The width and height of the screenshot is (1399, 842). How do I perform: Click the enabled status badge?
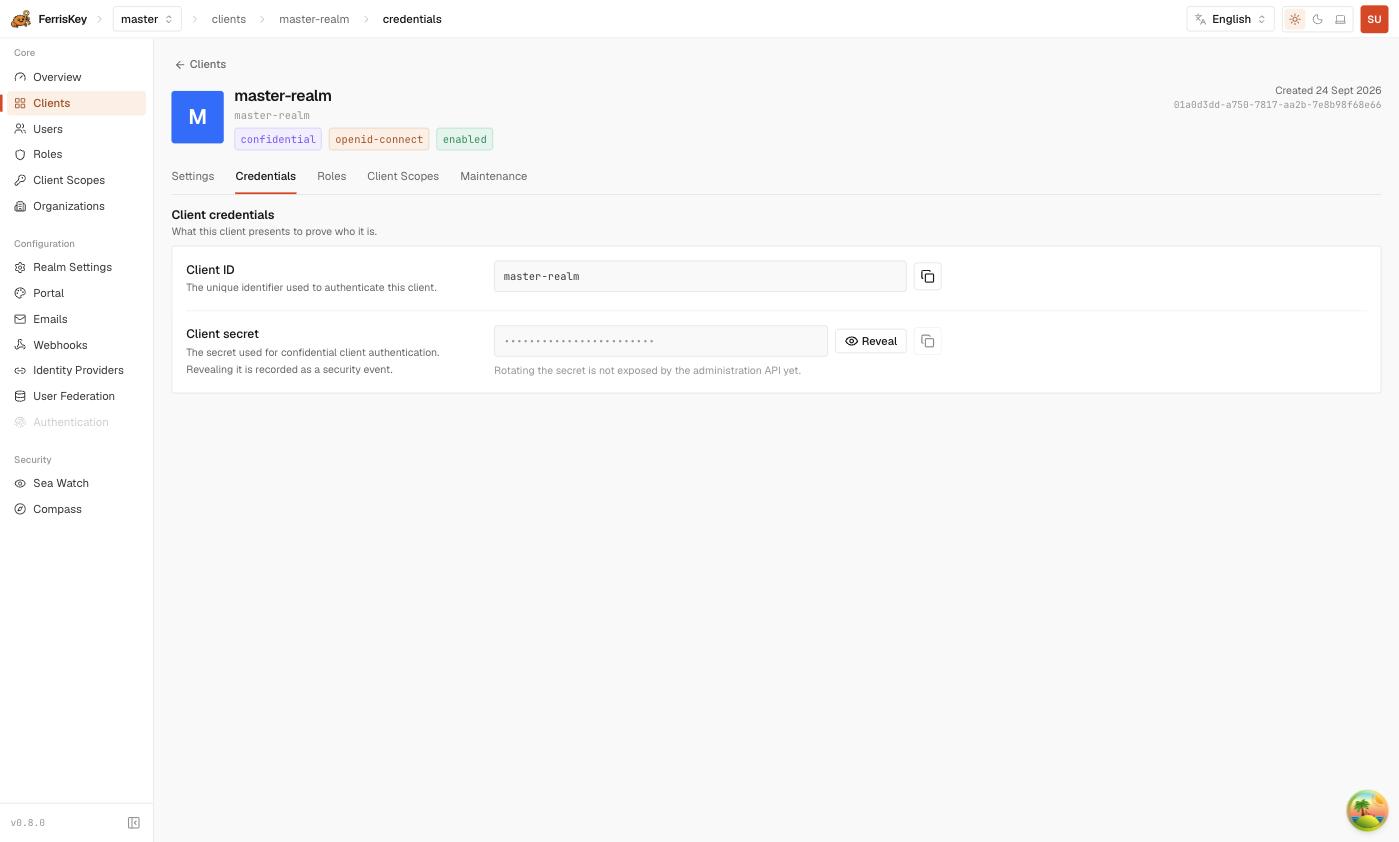point(465,139)
